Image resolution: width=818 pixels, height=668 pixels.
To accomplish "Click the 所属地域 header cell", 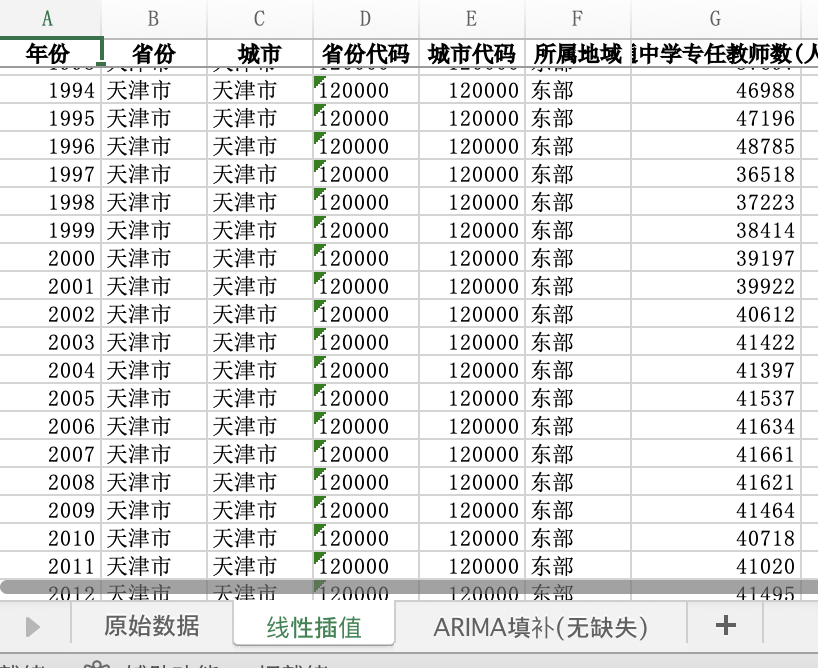I will coord(578,53).
